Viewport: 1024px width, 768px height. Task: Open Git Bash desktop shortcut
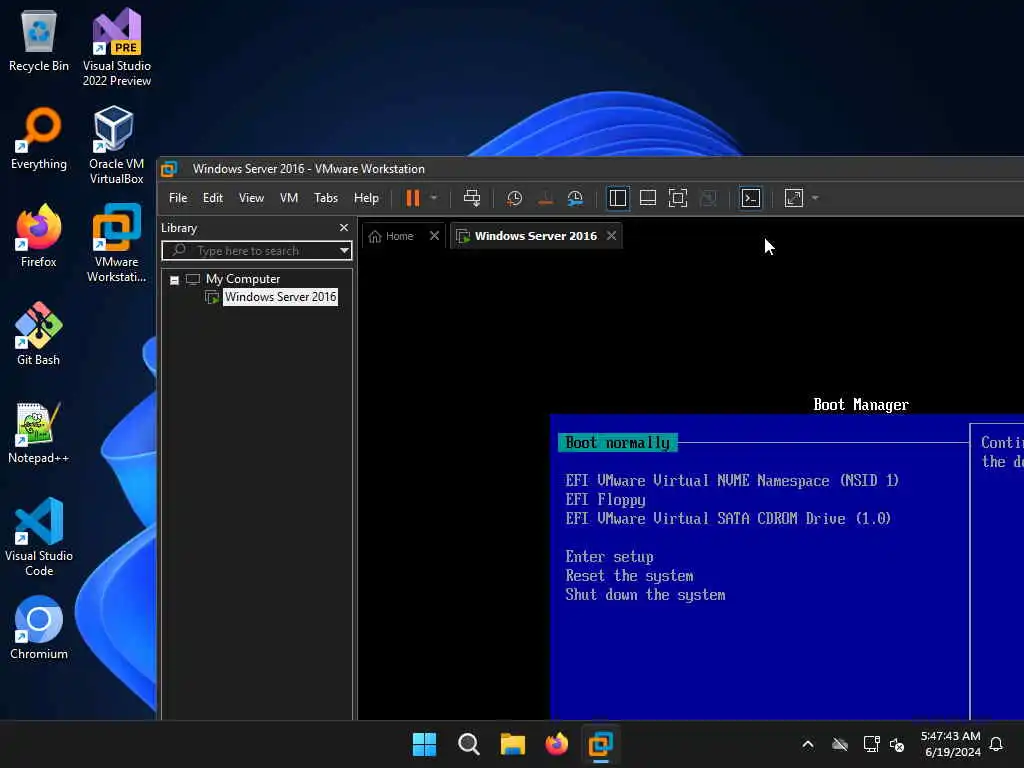tap(39, 334)
